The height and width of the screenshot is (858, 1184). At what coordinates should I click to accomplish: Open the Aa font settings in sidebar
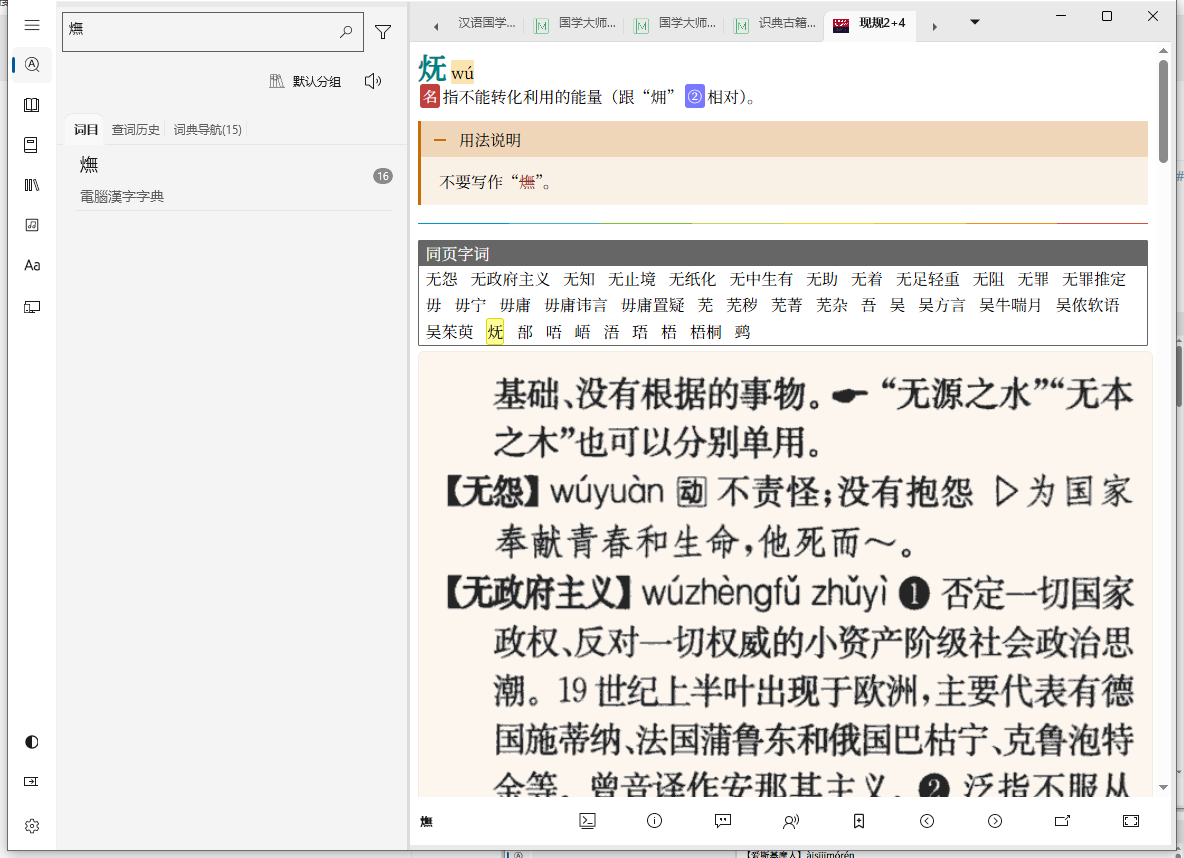(32, 265)
